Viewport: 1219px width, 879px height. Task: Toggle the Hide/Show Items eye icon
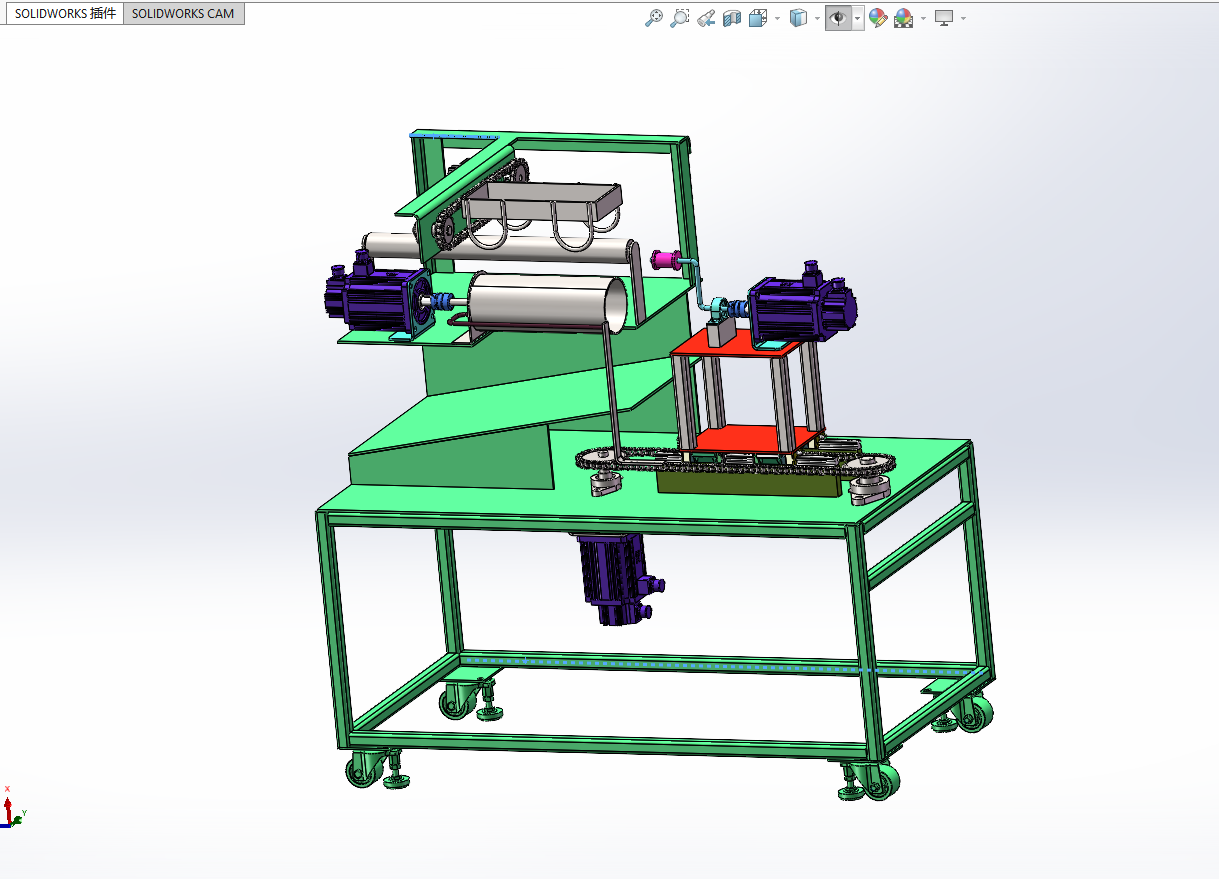tap(838, 17)
